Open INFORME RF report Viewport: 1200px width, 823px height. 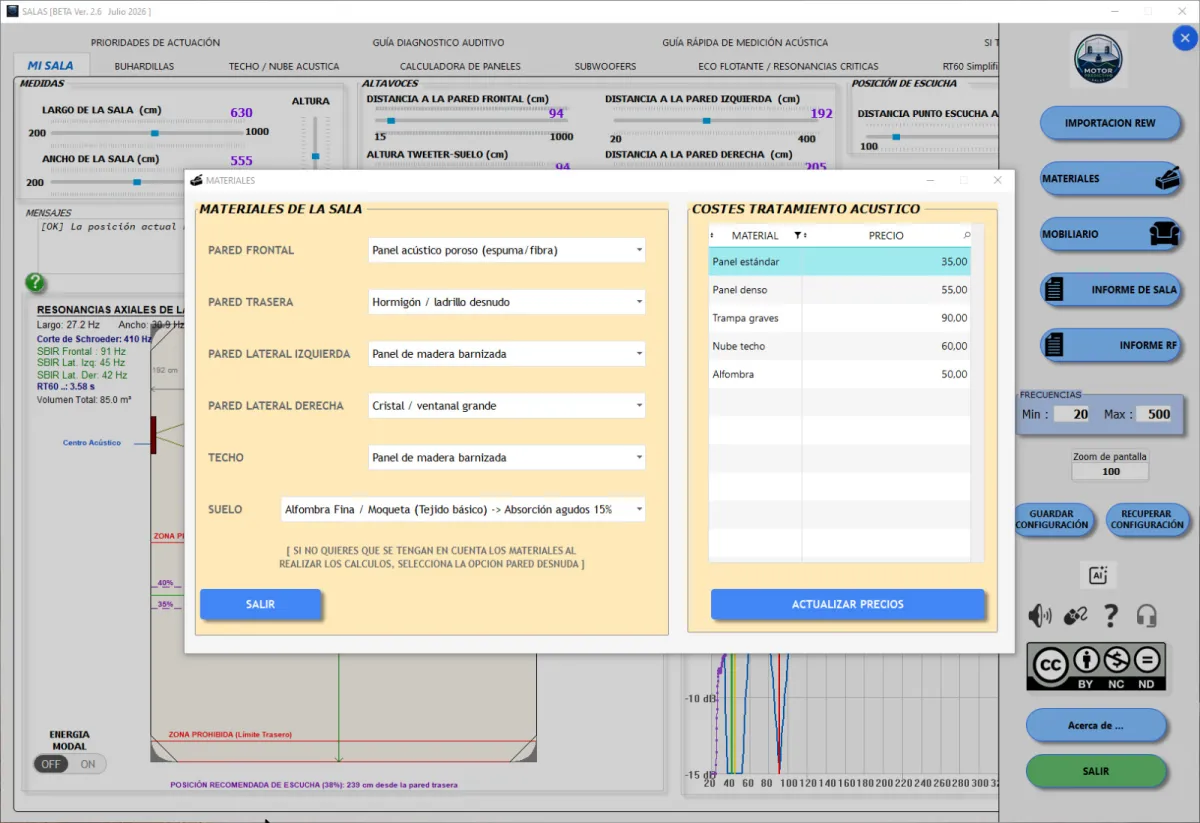(x=1111, y=345)
